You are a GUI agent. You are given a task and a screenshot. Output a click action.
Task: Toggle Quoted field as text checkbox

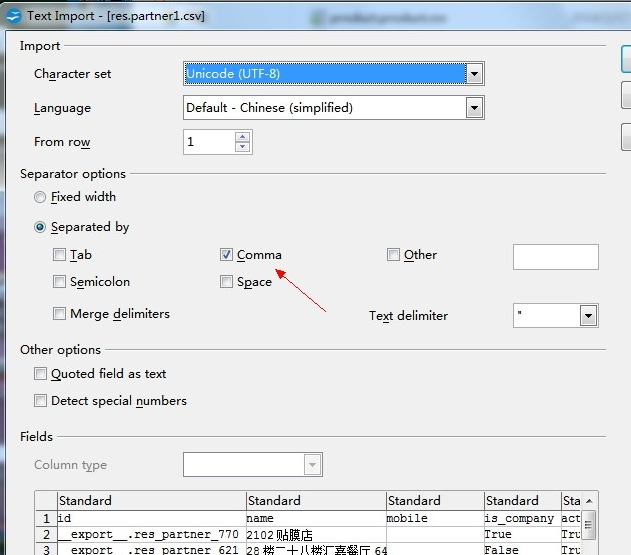point(41,375)
